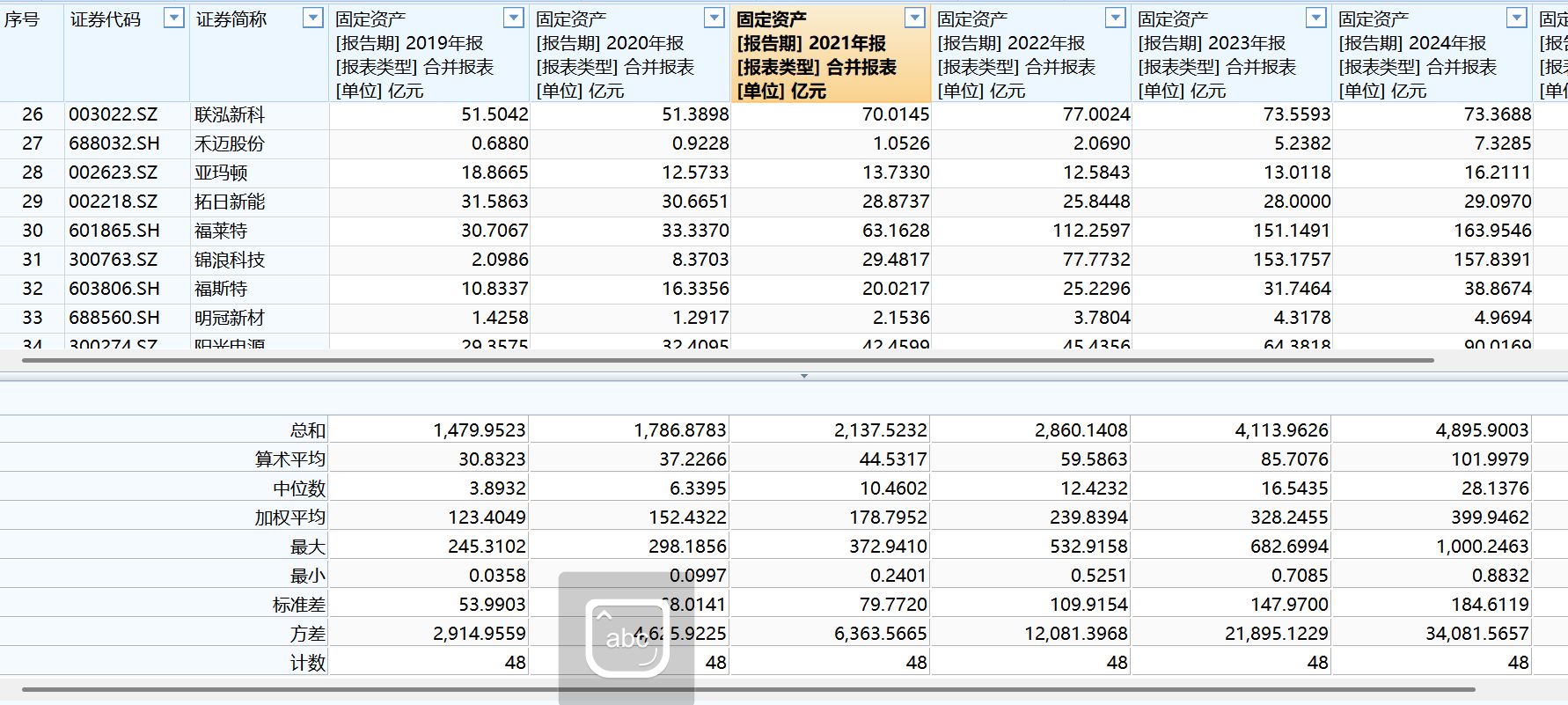Open the 证券简称 column filter dropdown

[312, 18]
